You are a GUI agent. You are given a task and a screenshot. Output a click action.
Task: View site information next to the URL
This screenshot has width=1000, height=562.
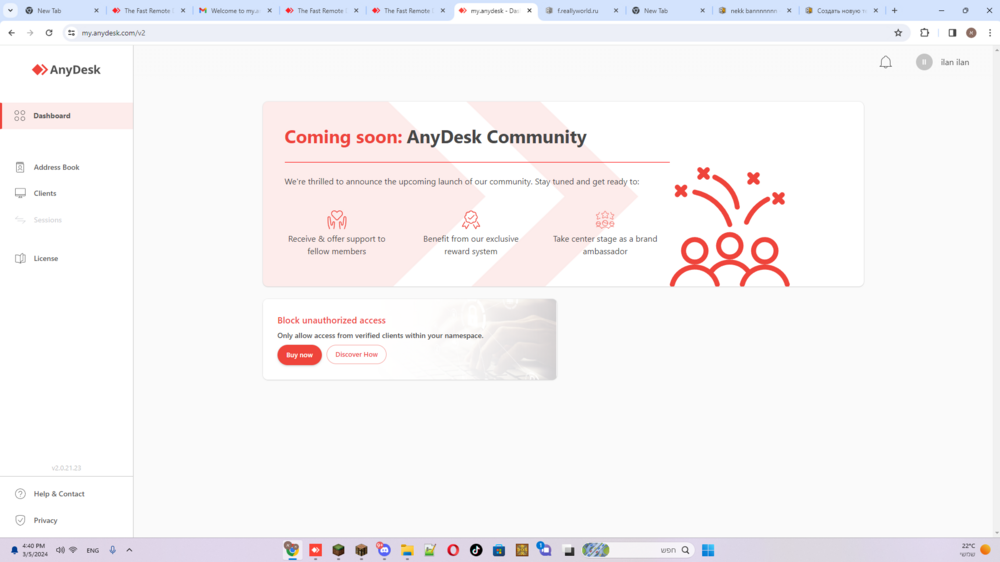pos(71,33)
